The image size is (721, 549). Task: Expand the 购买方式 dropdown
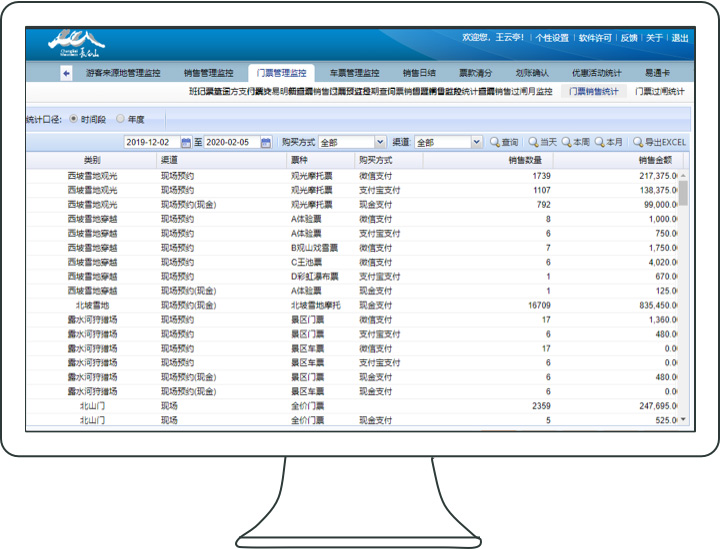coord(380,143)
